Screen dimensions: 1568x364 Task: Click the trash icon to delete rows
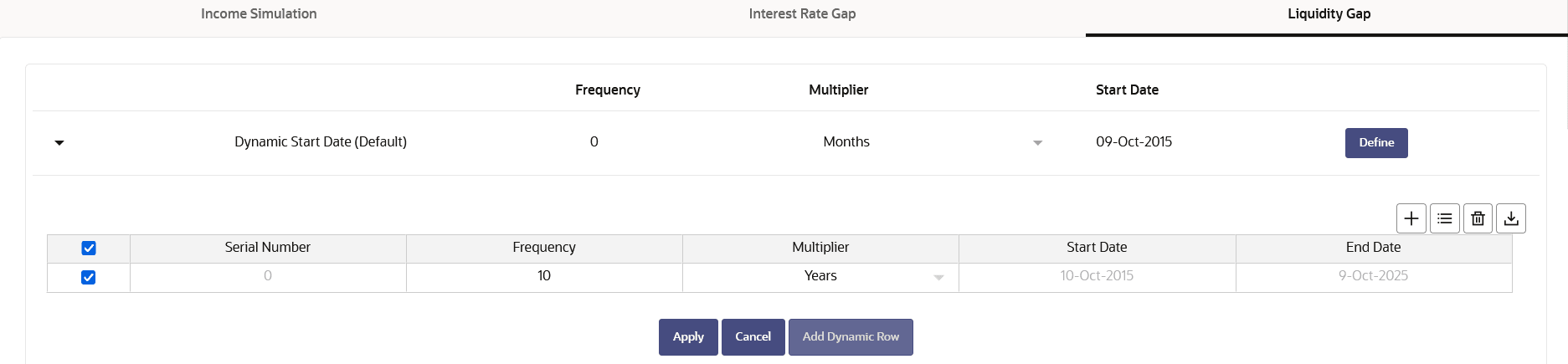click(x=1478, y=218)
